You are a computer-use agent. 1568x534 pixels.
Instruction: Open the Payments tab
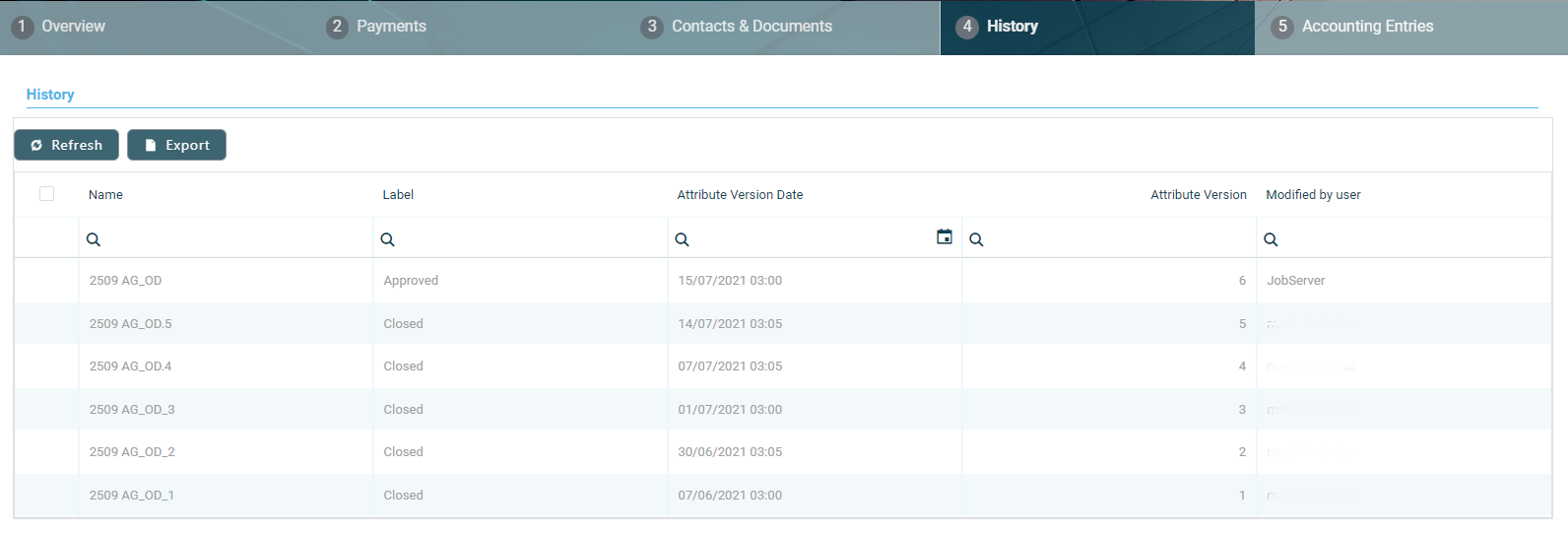377,27
